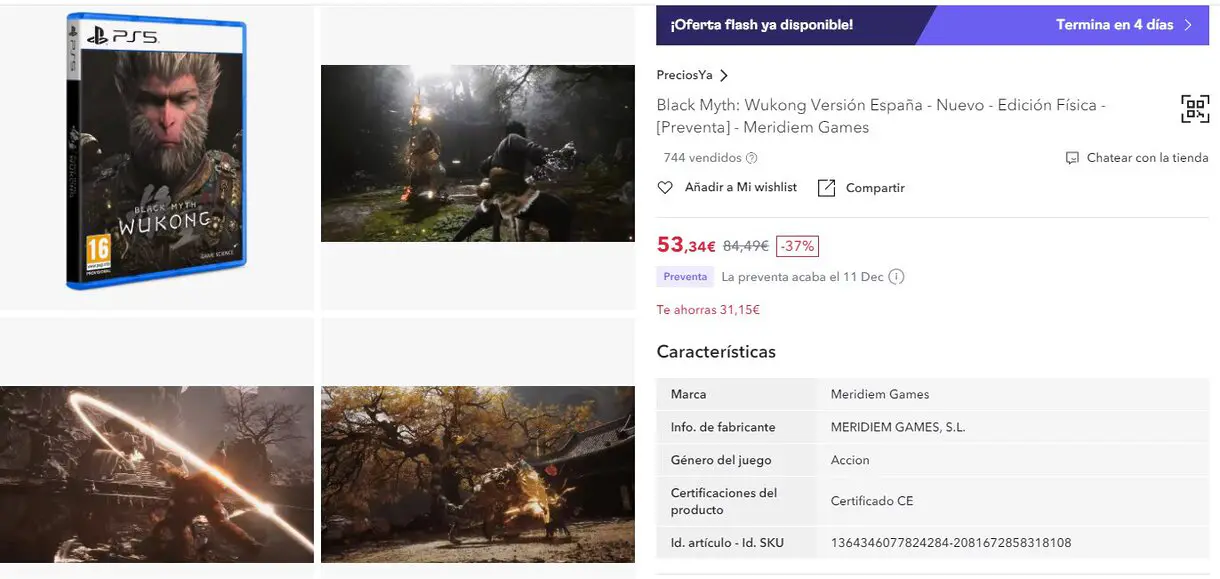
Task: Open the dark forest fight screenshot
Action: tap(478, 154)
